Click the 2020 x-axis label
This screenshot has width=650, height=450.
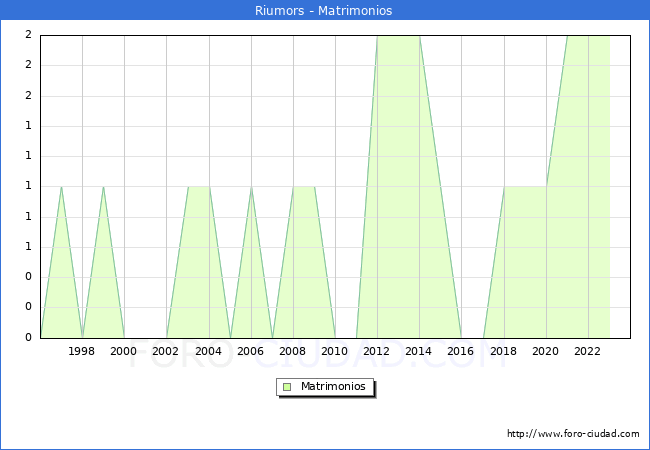[x=545, y=351]
